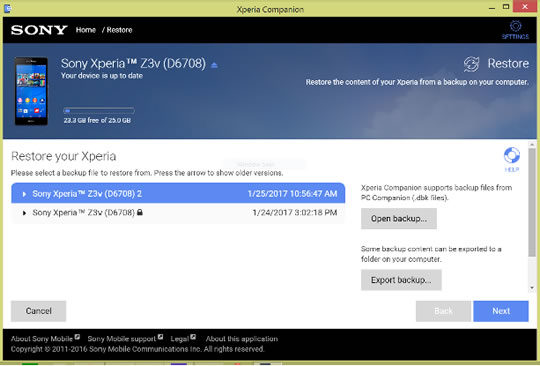Open the Legal link
Viewport: 540px width, 366px height.
click(180, 339)
